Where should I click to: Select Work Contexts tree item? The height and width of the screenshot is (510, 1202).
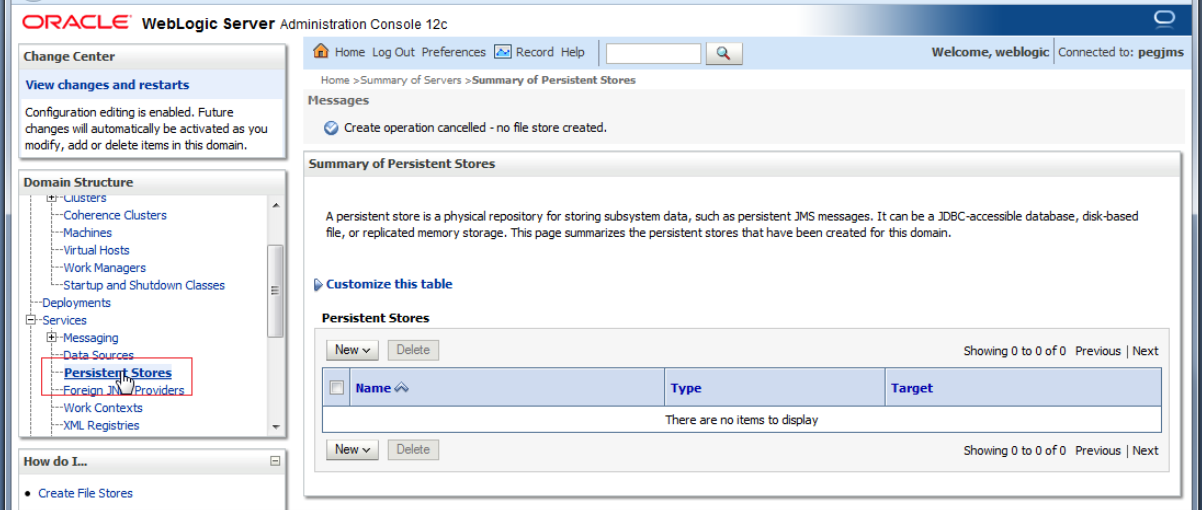(103, 408)
